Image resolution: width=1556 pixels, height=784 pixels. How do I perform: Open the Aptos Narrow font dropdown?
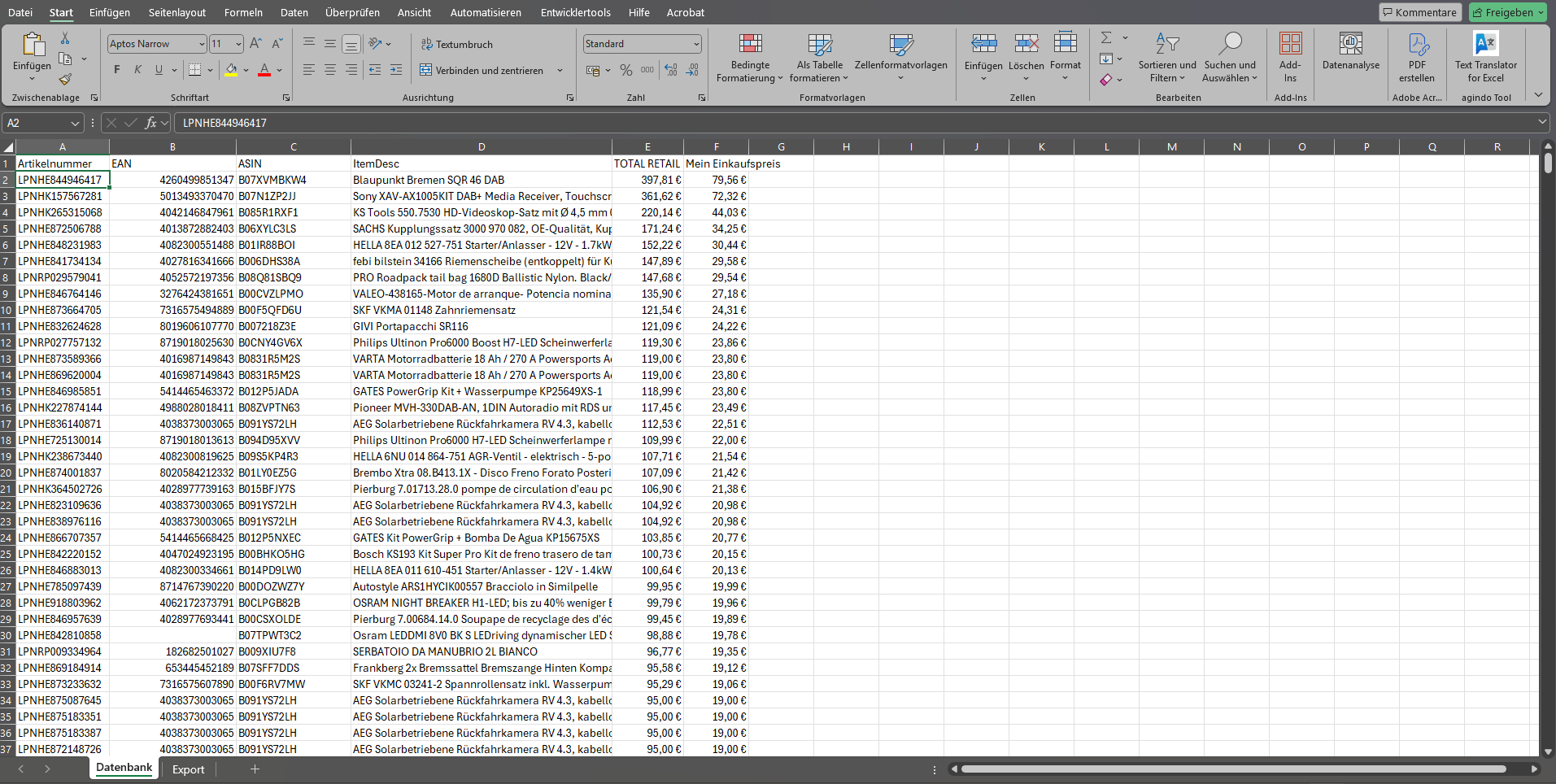[202, 44]
